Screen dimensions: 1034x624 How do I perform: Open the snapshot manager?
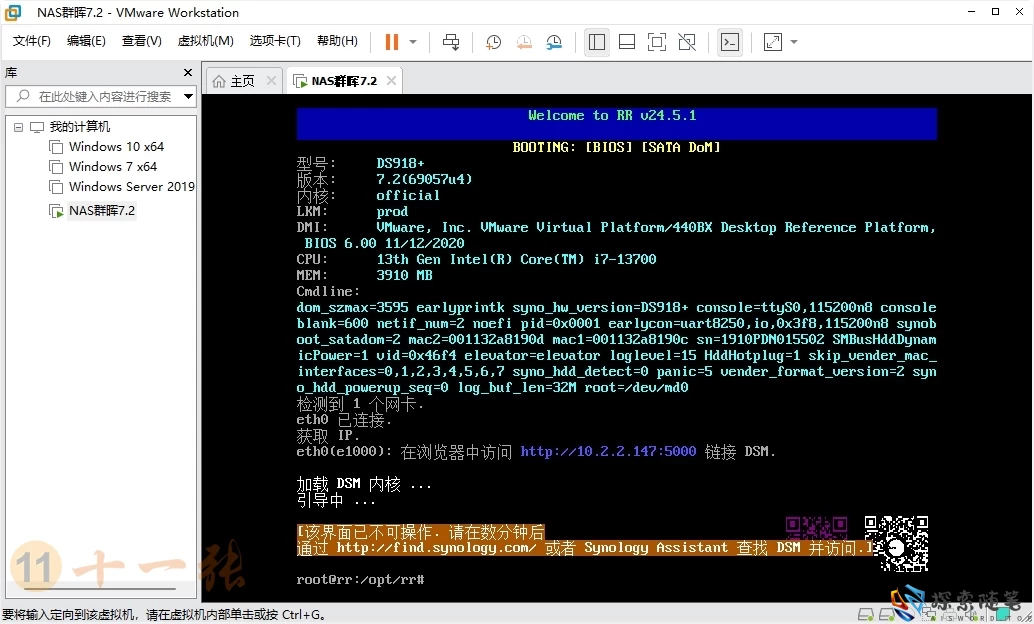(555, 42)
